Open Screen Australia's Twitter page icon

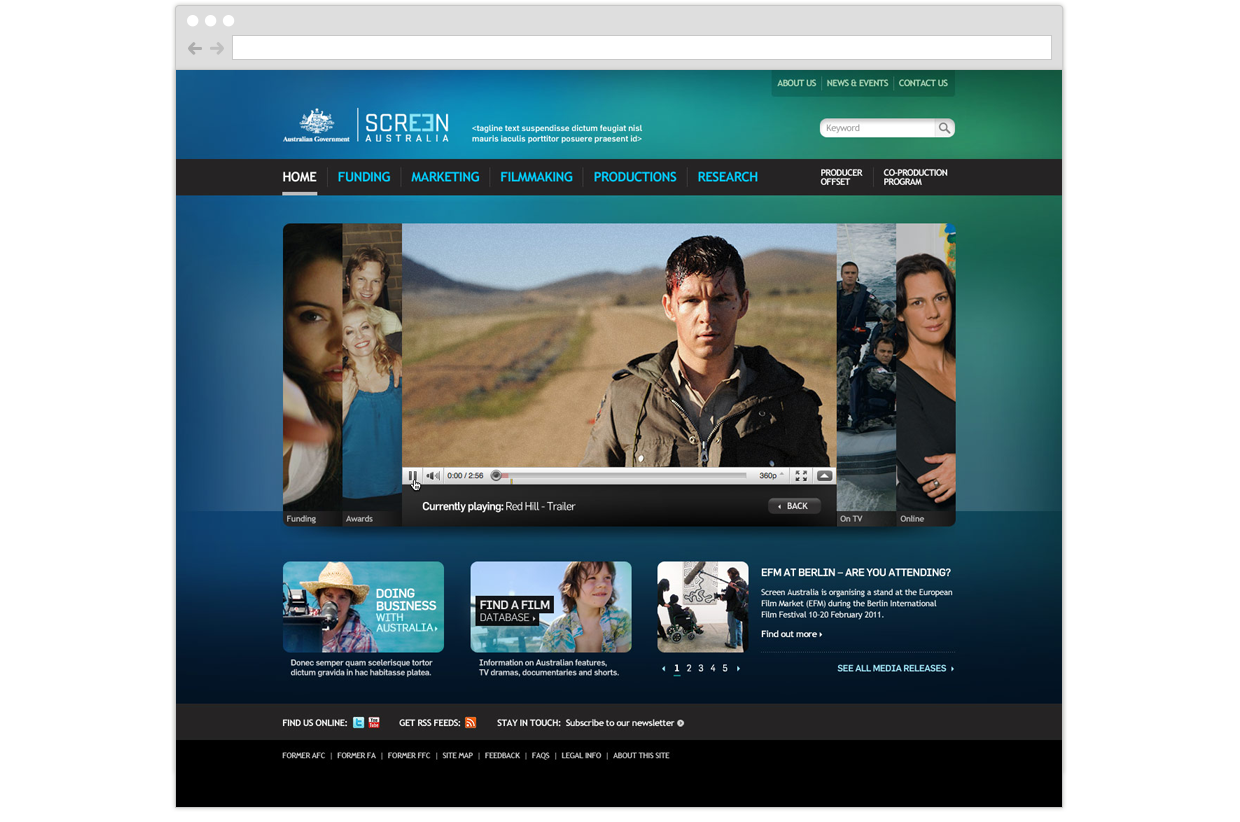coord(359,723)
